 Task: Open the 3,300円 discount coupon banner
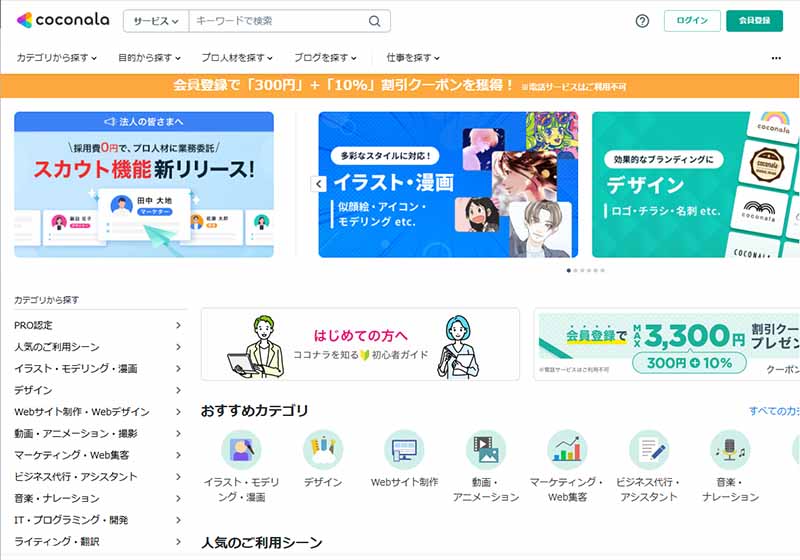(667, 344)
